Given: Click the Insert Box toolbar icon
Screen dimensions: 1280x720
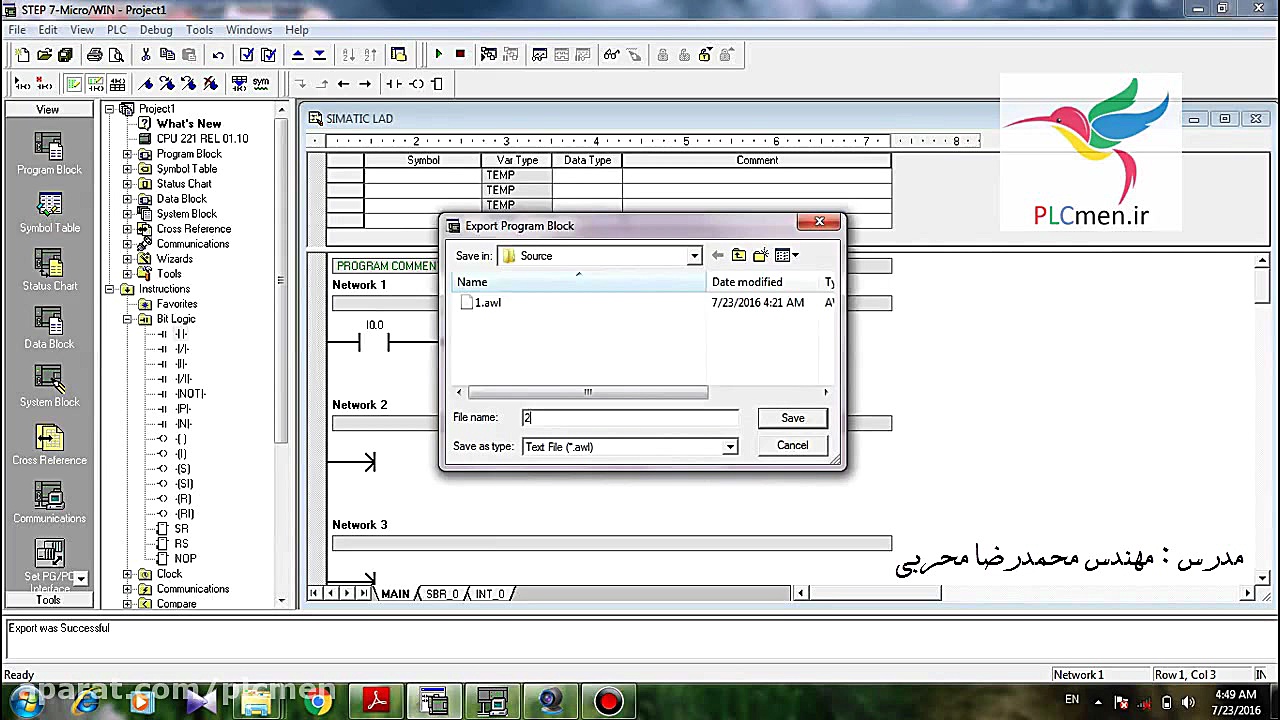Looking at the screenshot, I should (x=437, y=84).
